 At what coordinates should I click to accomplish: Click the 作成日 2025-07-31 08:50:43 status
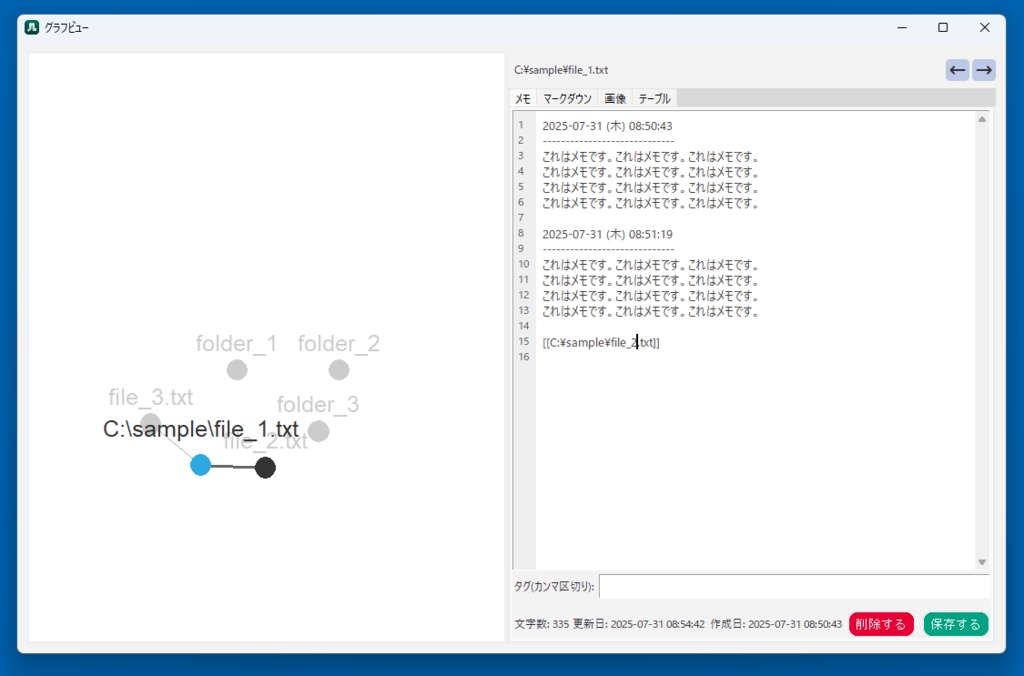pos(776,624)
